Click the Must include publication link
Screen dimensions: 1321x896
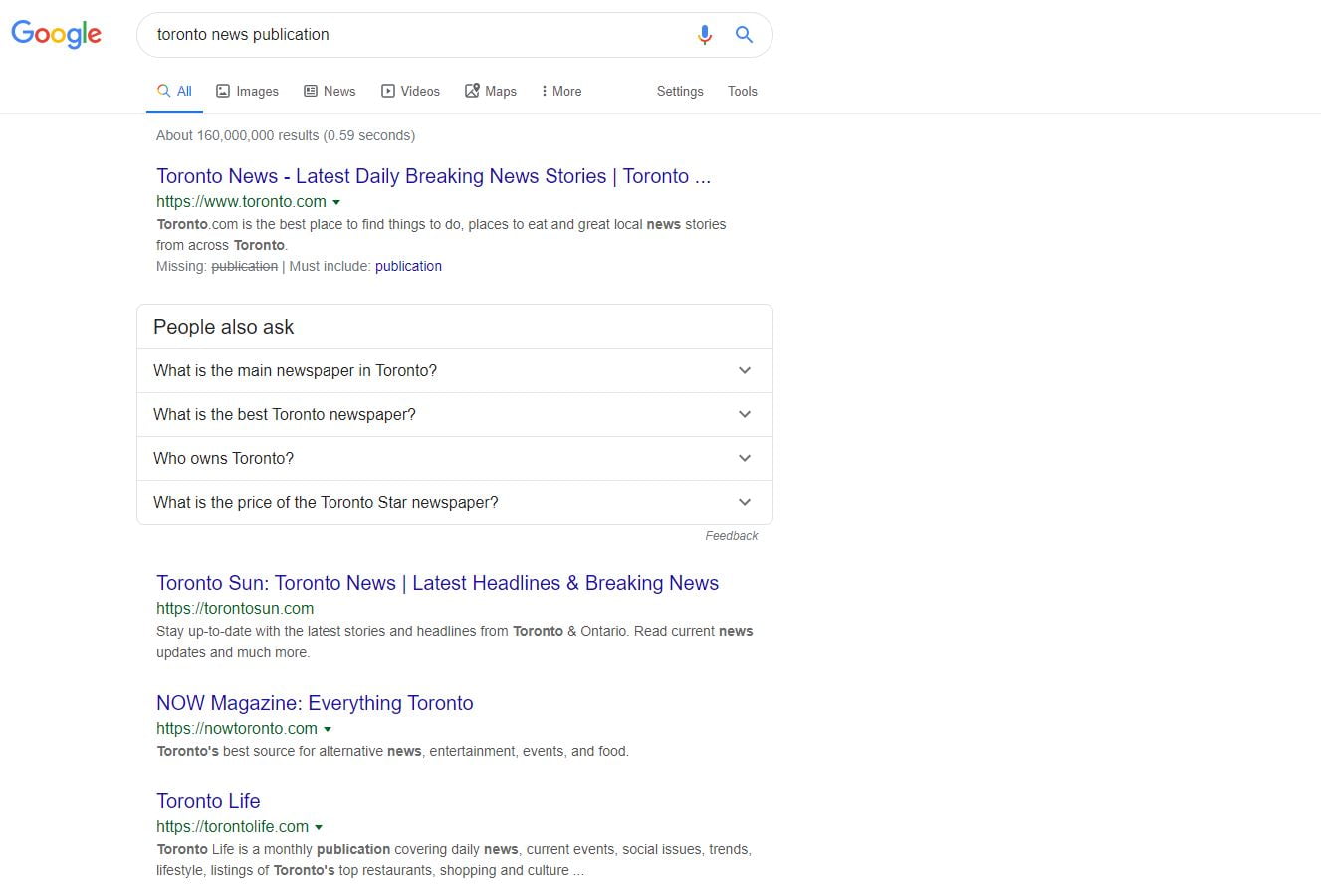click(408, 266)
